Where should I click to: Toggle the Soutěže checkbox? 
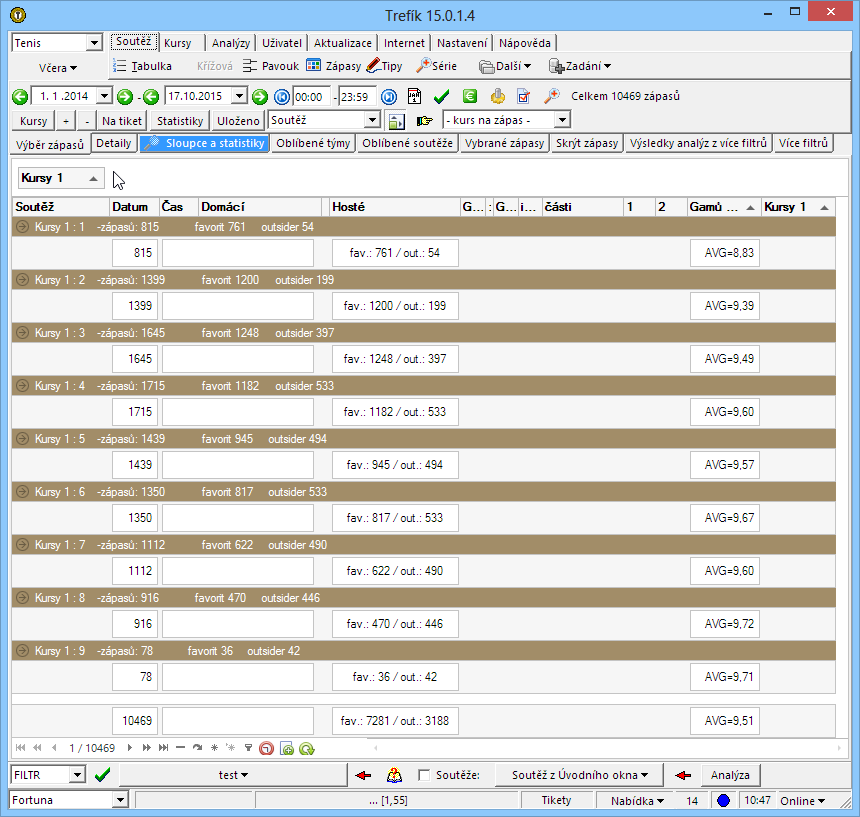point(424,775)
